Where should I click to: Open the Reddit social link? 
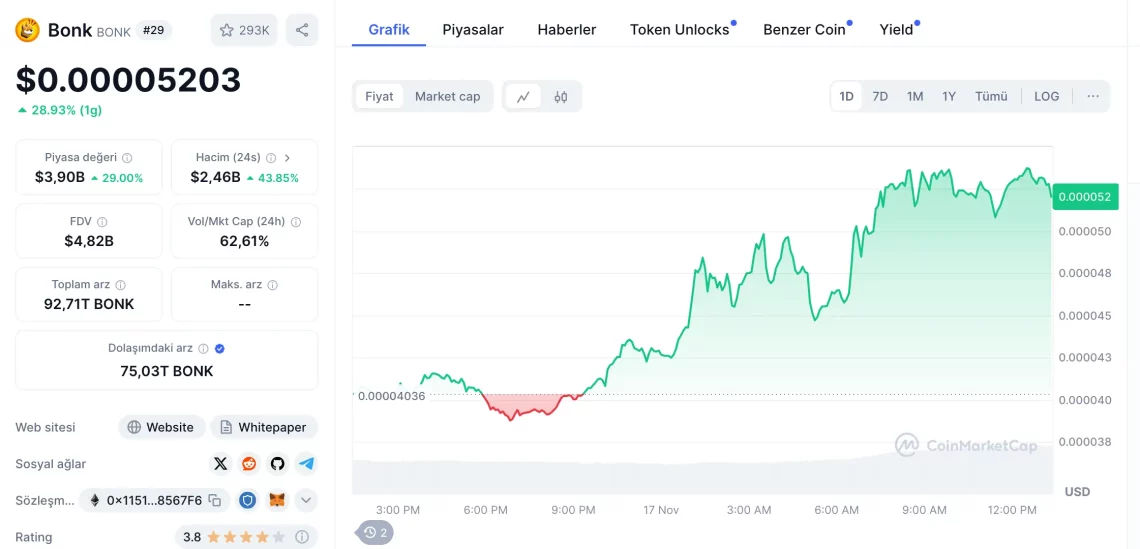tap(249, 464)
